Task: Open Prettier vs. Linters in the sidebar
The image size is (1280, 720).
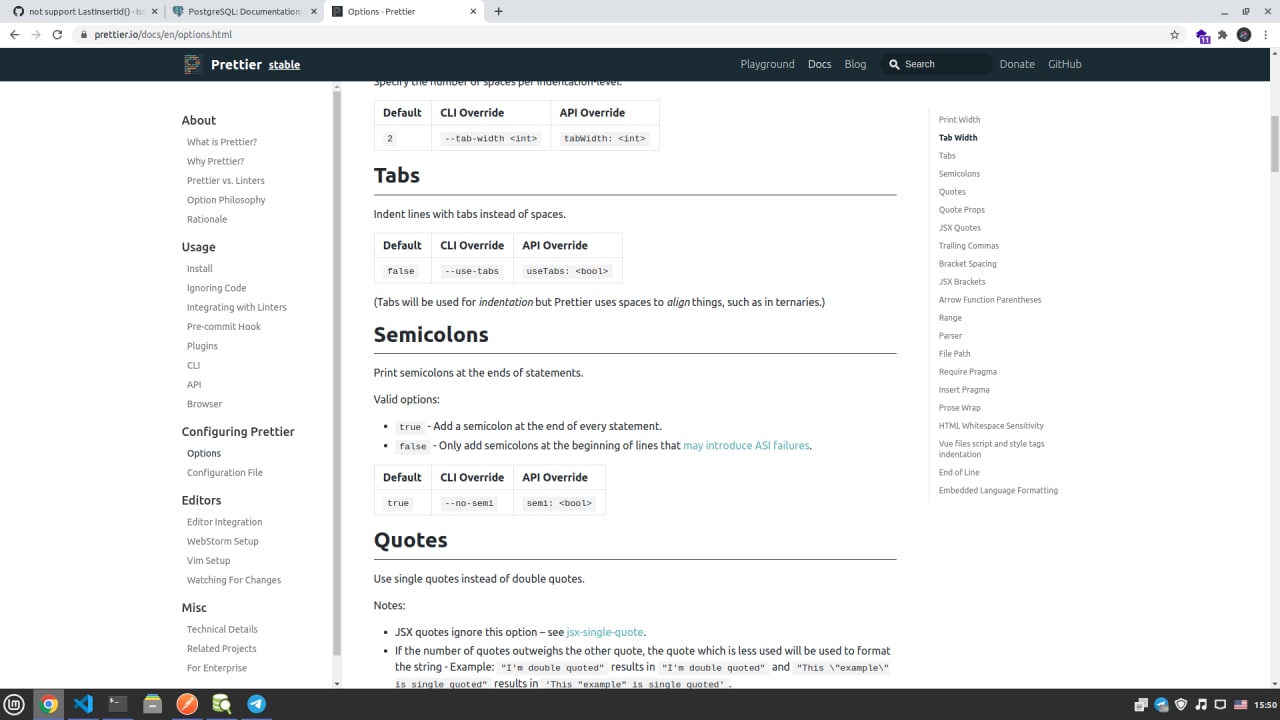Action: point(226,180)
